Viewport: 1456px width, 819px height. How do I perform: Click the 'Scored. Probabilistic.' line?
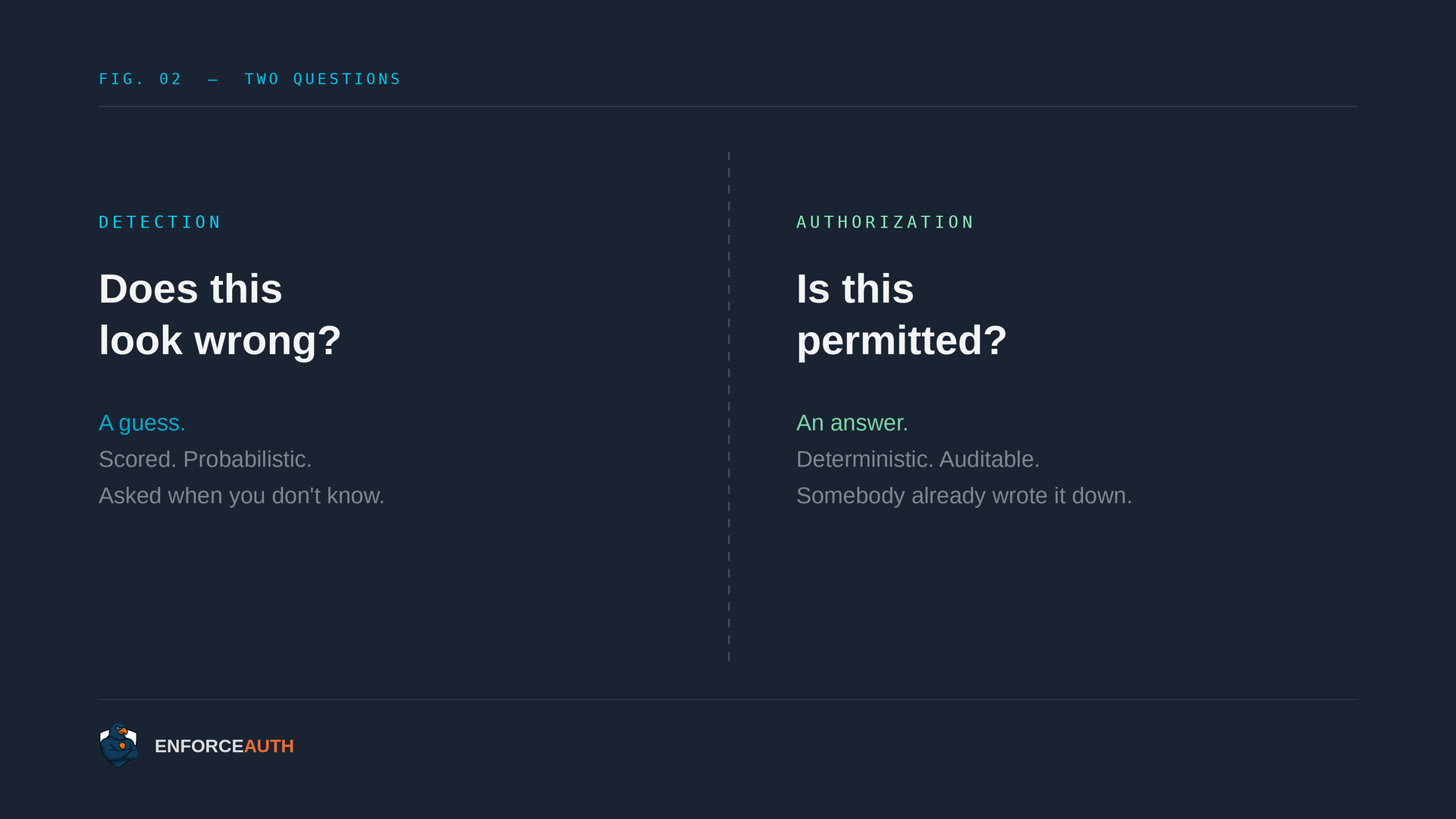tap(205, 460)
